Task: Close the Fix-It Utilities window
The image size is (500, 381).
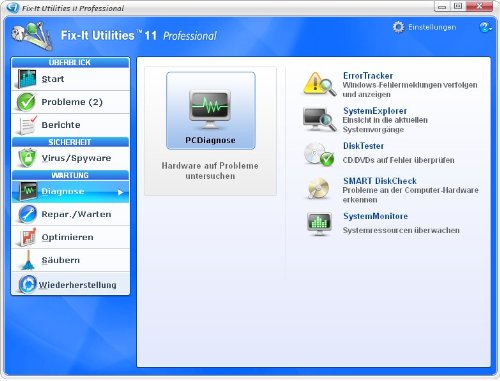Action: click(x=479, y=6)
